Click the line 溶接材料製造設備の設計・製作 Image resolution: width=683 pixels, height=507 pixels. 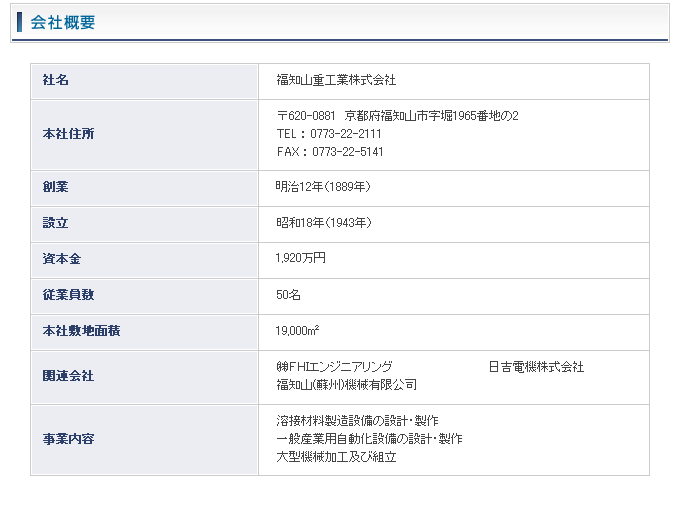click(x=357, y=421)
